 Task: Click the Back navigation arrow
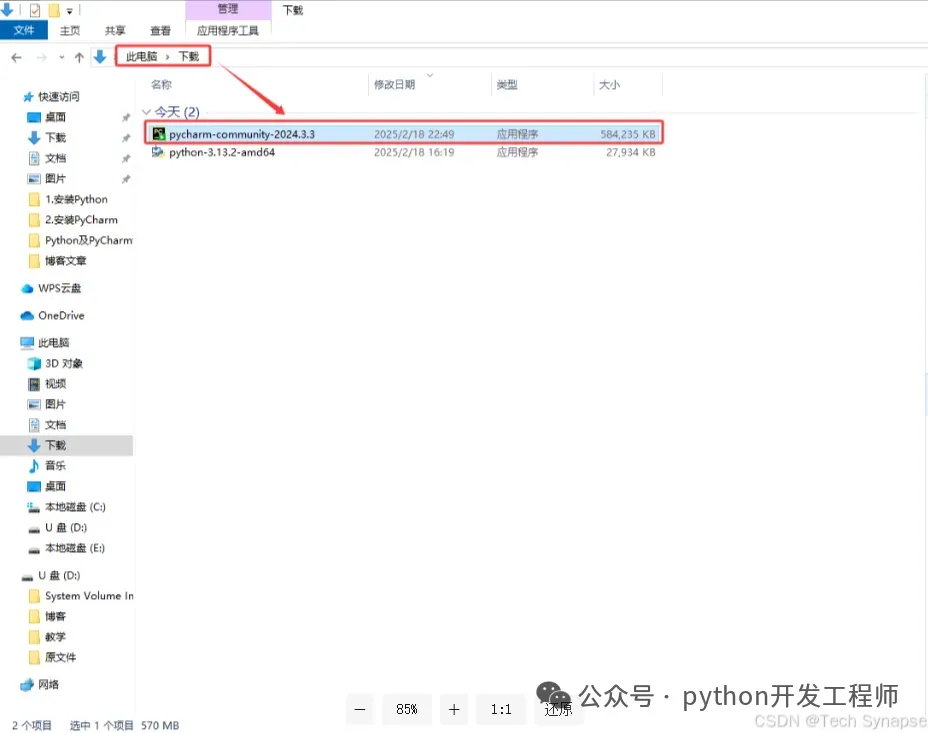pyautogui.click(x=17, y=57)
